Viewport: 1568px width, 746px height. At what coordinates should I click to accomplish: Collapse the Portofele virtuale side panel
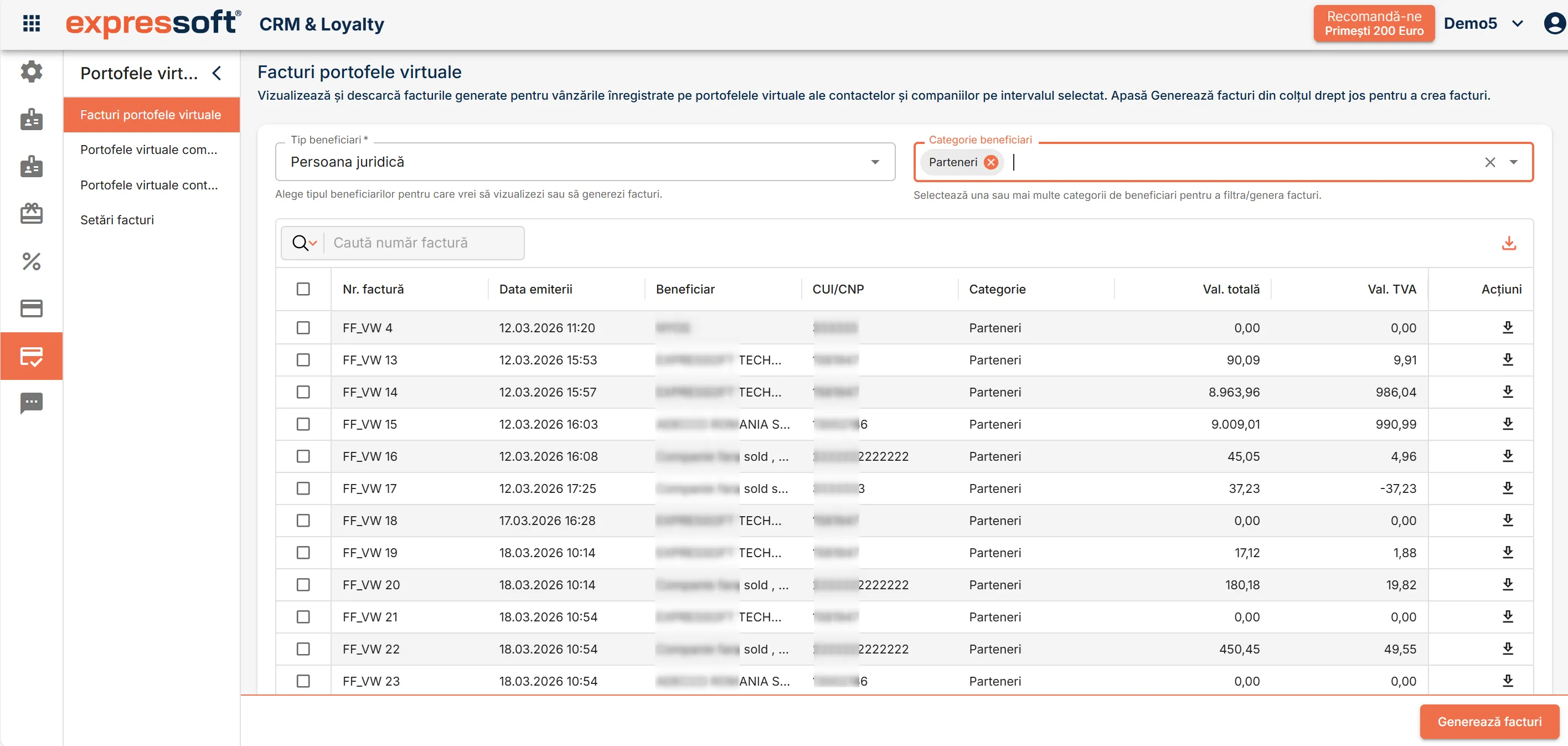[216, 73]
